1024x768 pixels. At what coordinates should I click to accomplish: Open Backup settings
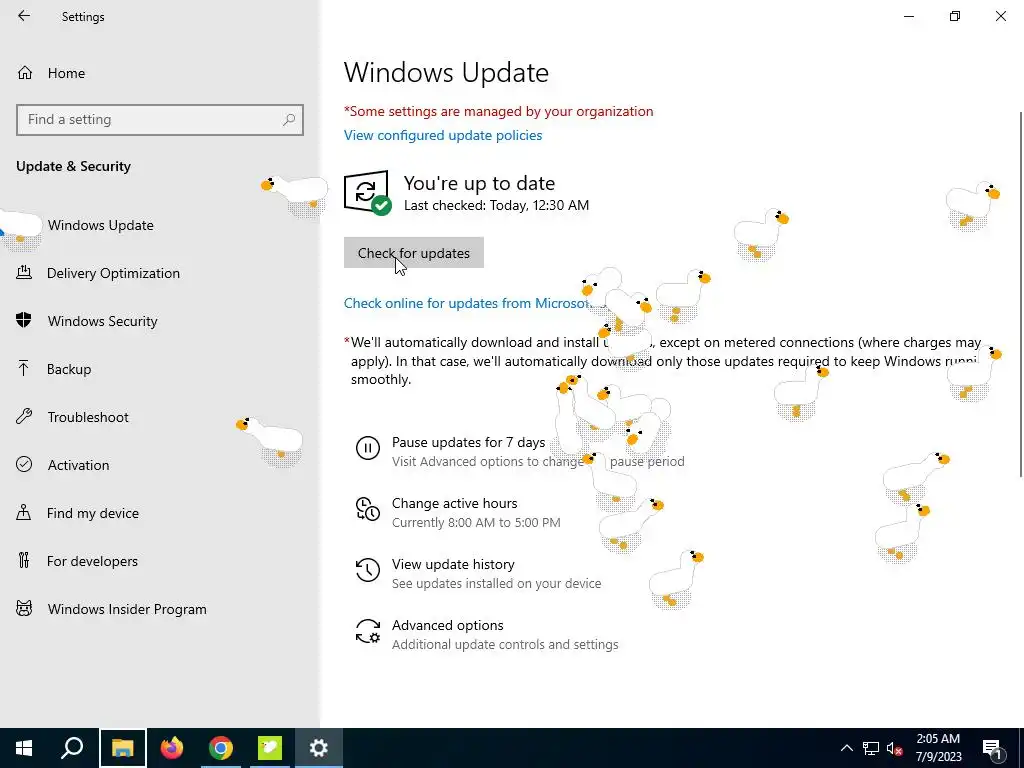69,369
